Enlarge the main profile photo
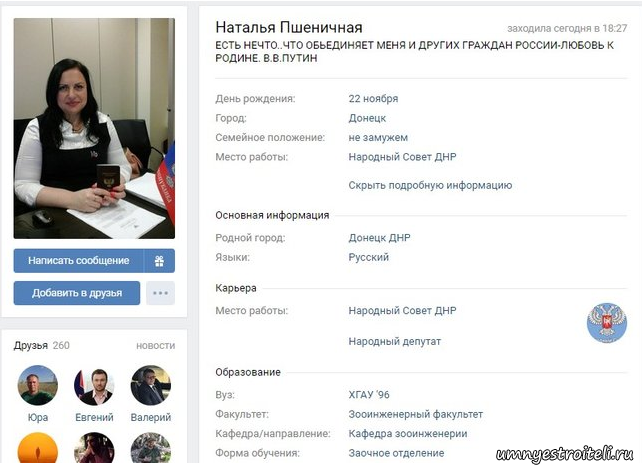 coord(94,128)
